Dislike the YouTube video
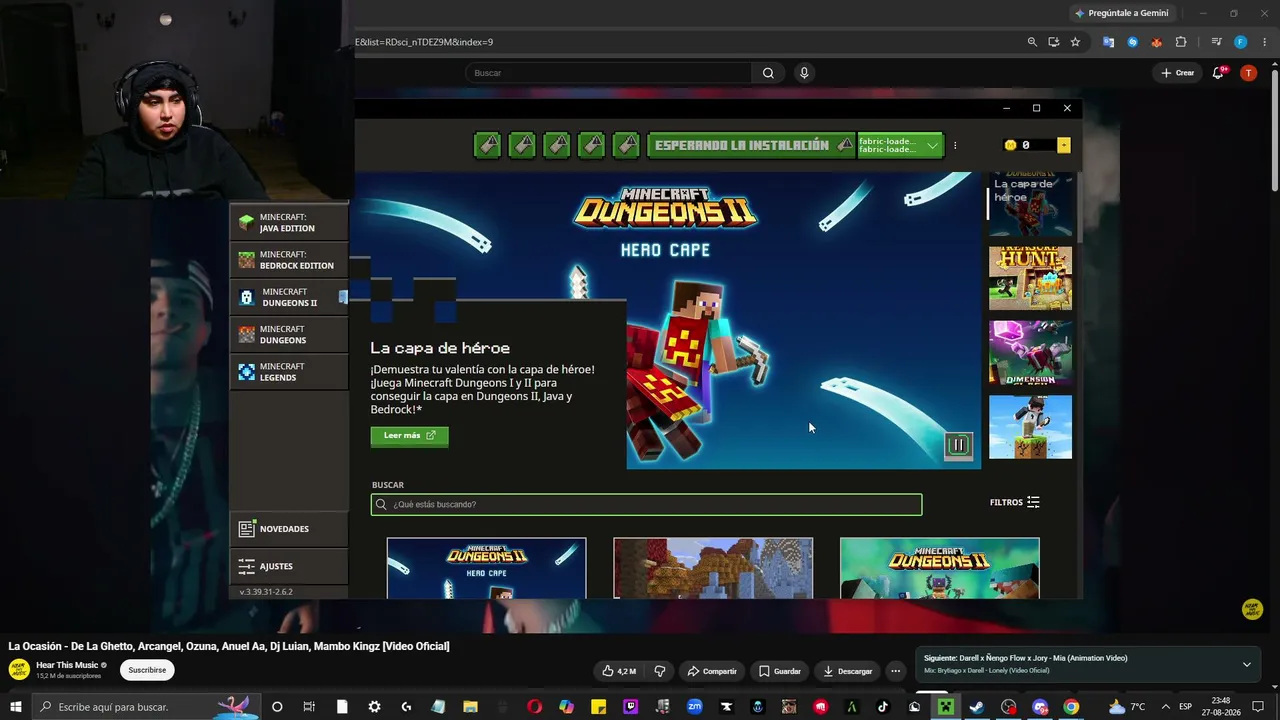1280x720 pixels. tap(659, 671)
